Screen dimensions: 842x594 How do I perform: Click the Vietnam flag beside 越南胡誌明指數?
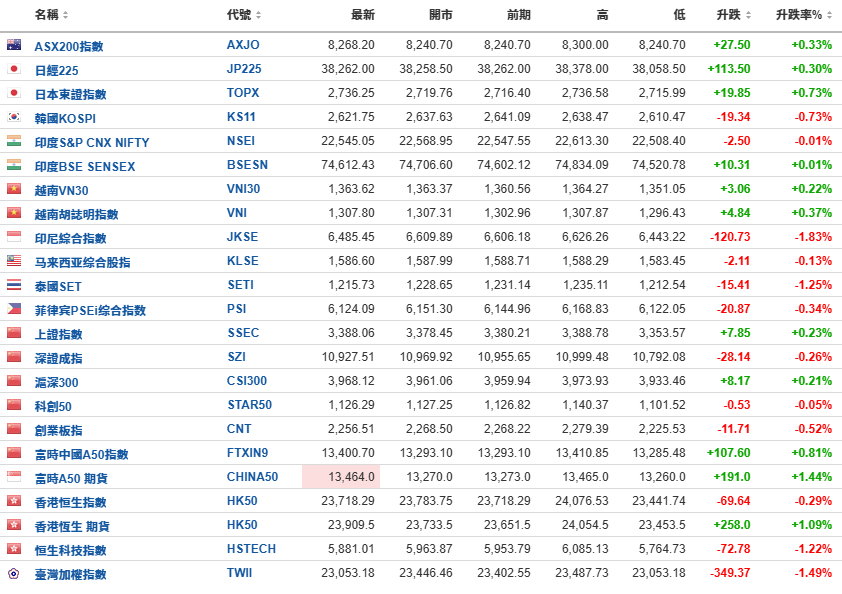tap(14, 213)
